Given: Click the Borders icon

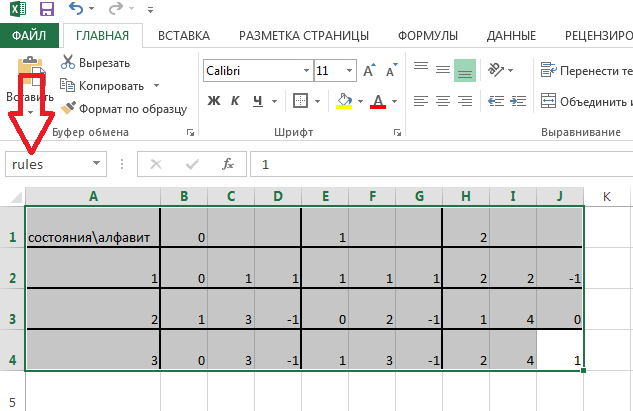Looking at the screenshot, I should click(x=300, y=101).
